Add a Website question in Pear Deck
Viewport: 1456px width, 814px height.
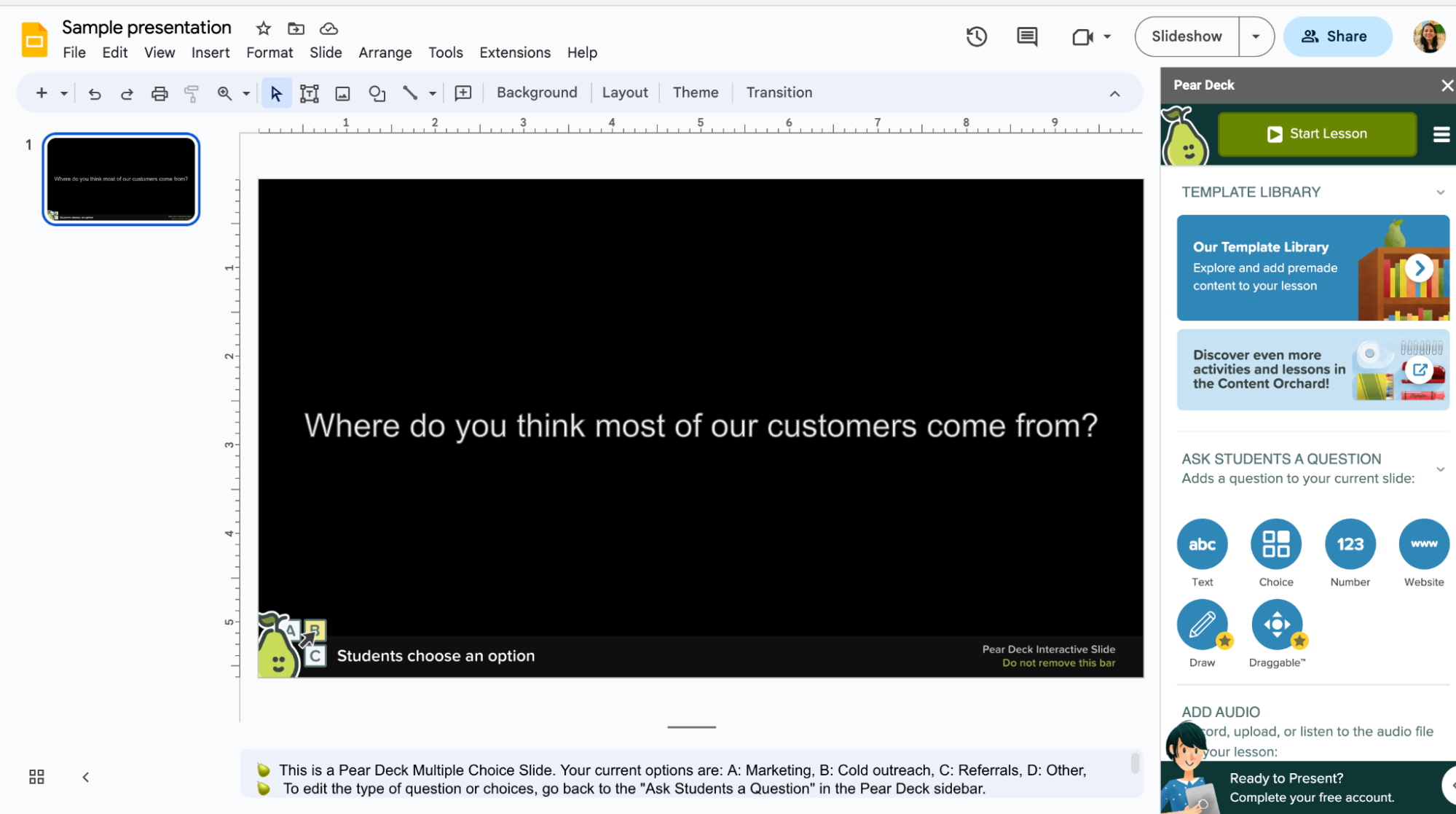pos(1423,544)
